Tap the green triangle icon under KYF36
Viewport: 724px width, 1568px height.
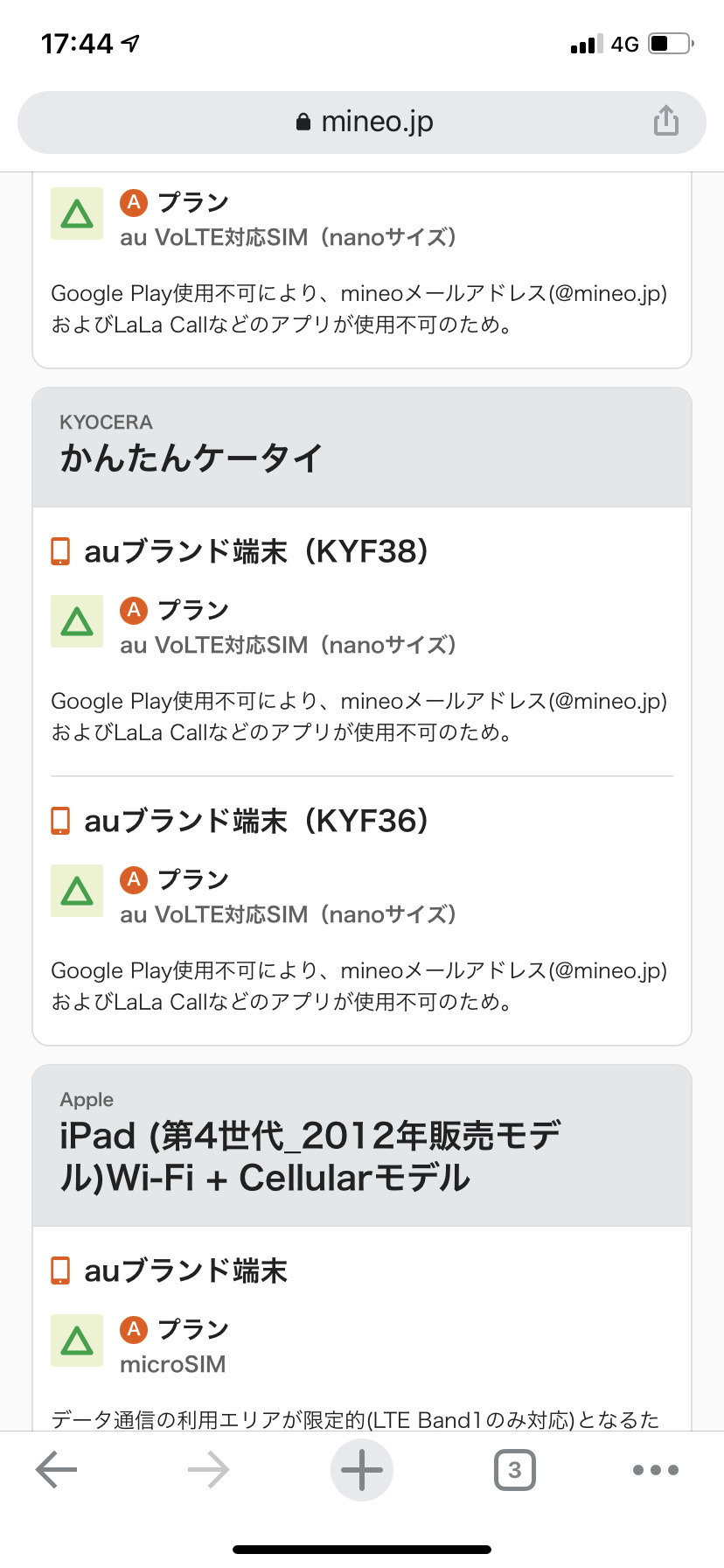click(77, 891)
